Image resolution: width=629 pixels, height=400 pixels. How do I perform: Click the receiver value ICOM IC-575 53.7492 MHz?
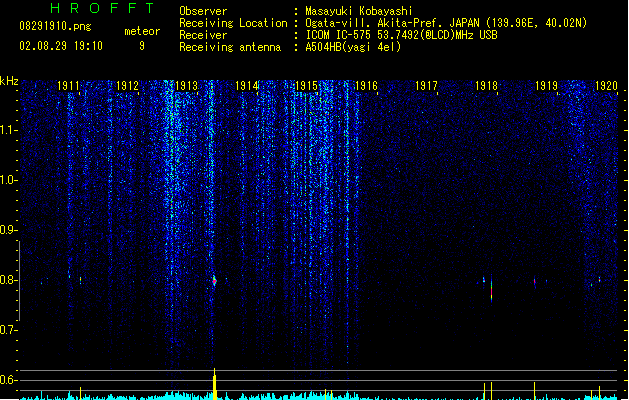(401, 35)
